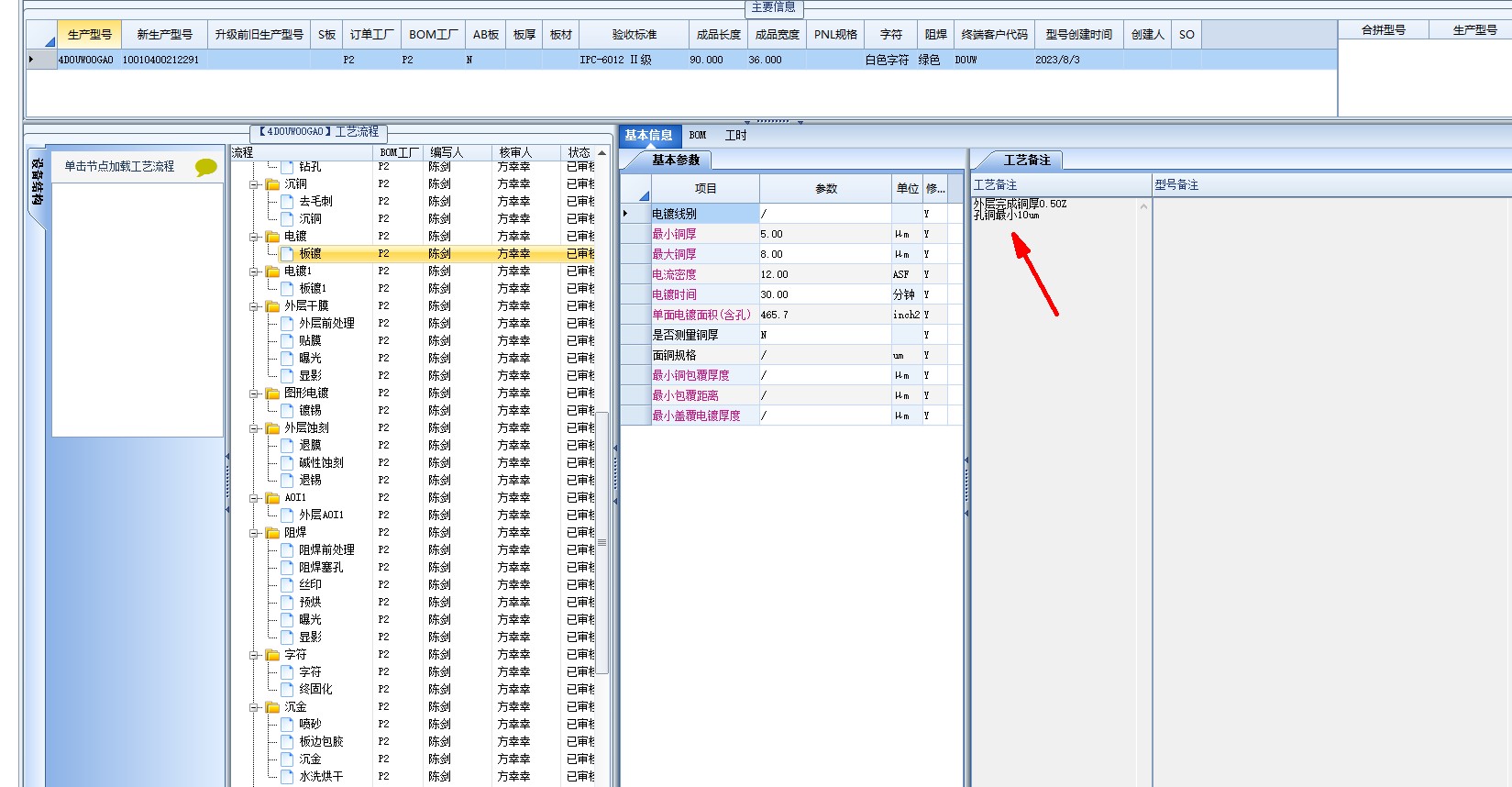Screen dimensions: 1512x787
Task: Select the 基本参数 tab
Action: click(x=675, y=161)
